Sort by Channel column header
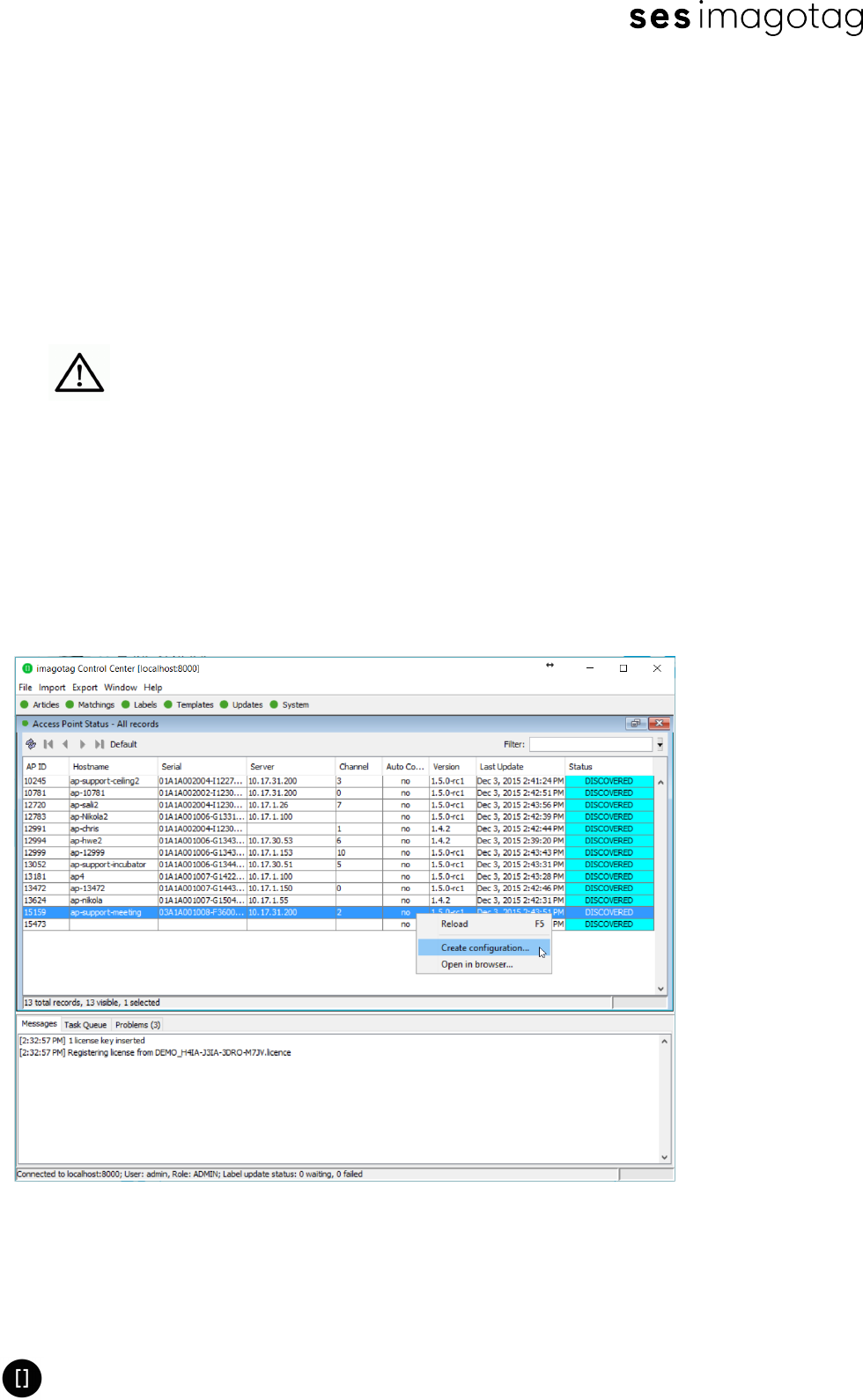This screenshot has height=1400, width=863. coord(359,767)
